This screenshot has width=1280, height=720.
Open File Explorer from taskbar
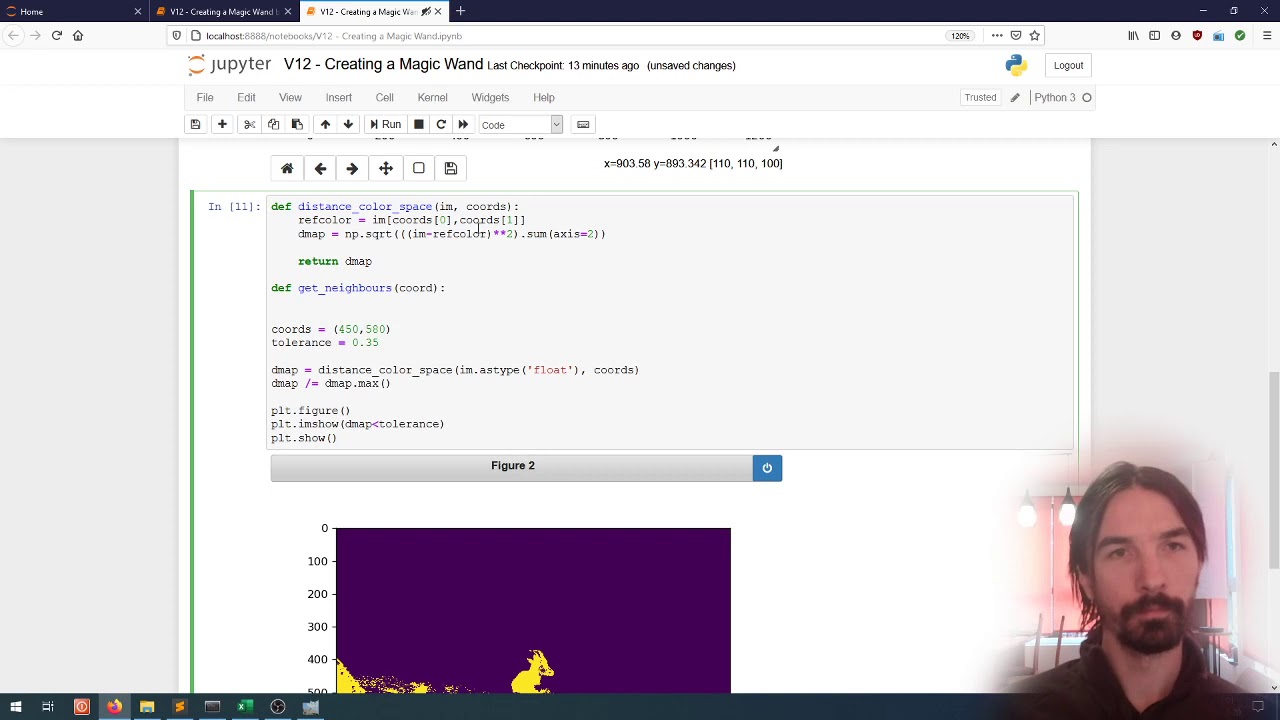147,707
